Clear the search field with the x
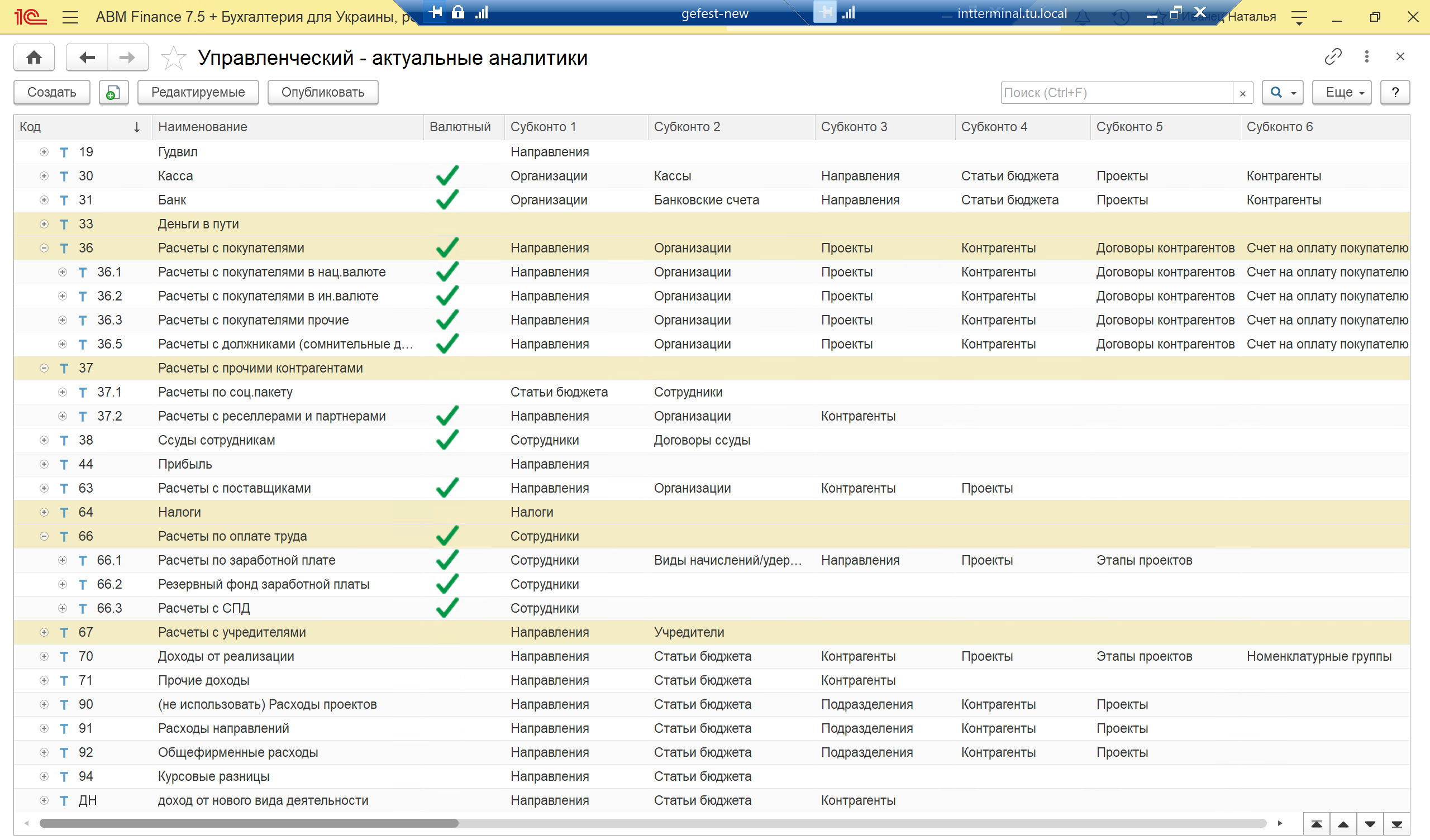This screenshot has height=840, width=1430. point(1242,93)
